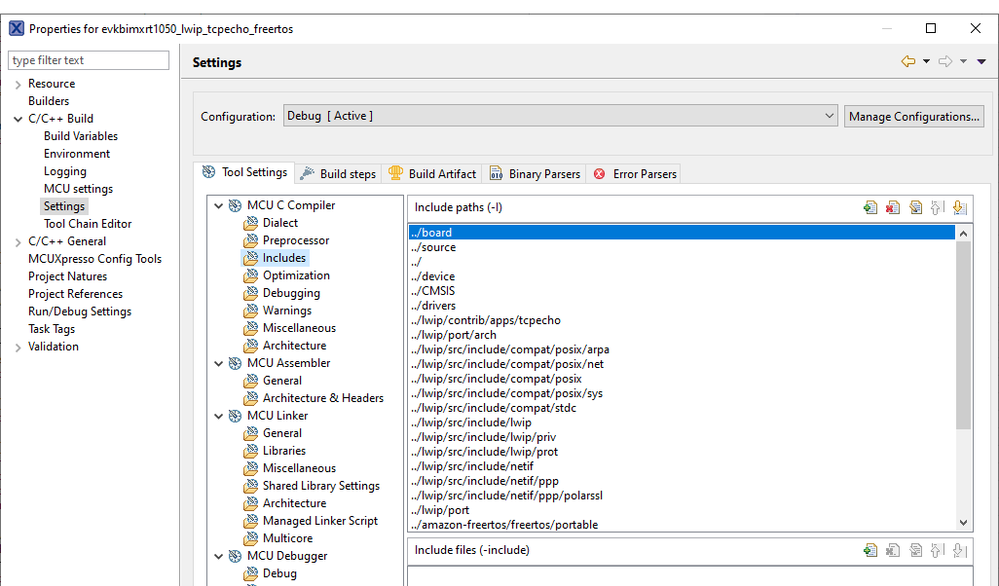The height and width of the screenshot is (586, 999).
Task: Select ../lwip/port/arch include path
Action: point(682,335)
